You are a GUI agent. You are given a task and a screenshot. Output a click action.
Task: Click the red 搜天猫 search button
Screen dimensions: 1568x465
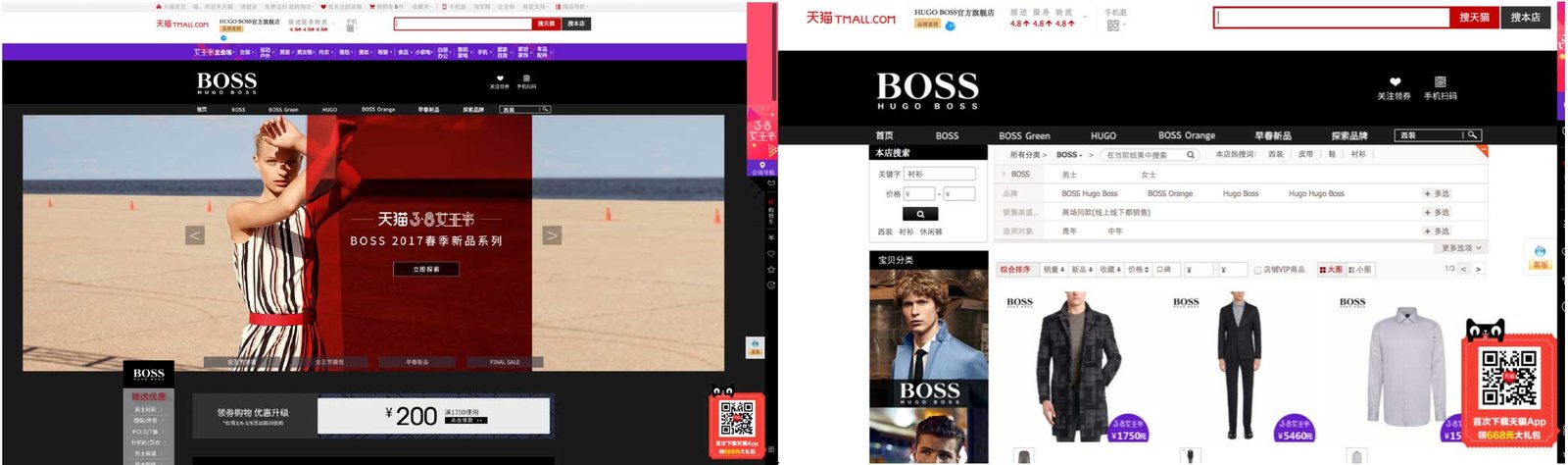(1473, 18)
